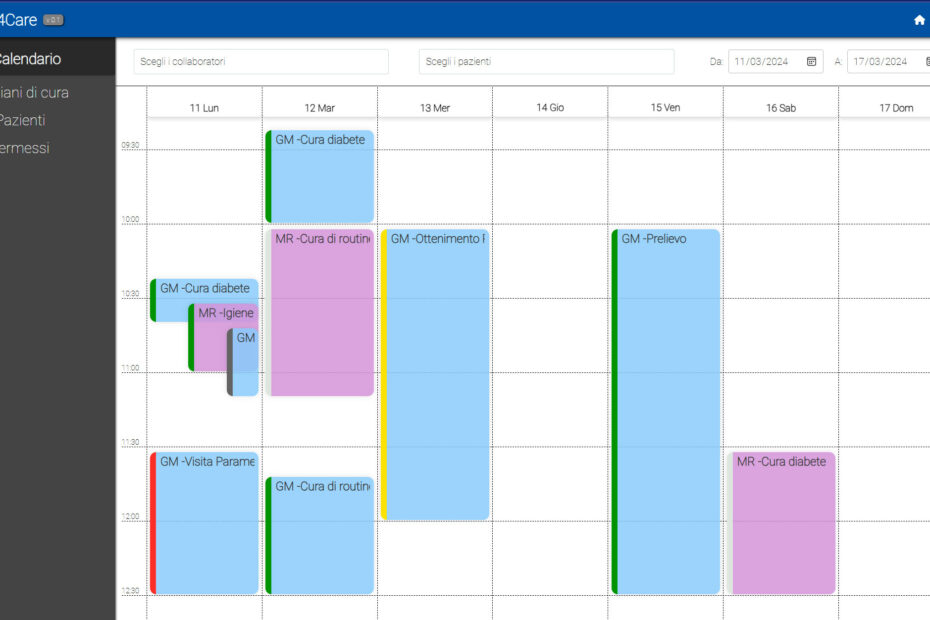Open calendar picker for start date 11/03/2024

[811, 62]
